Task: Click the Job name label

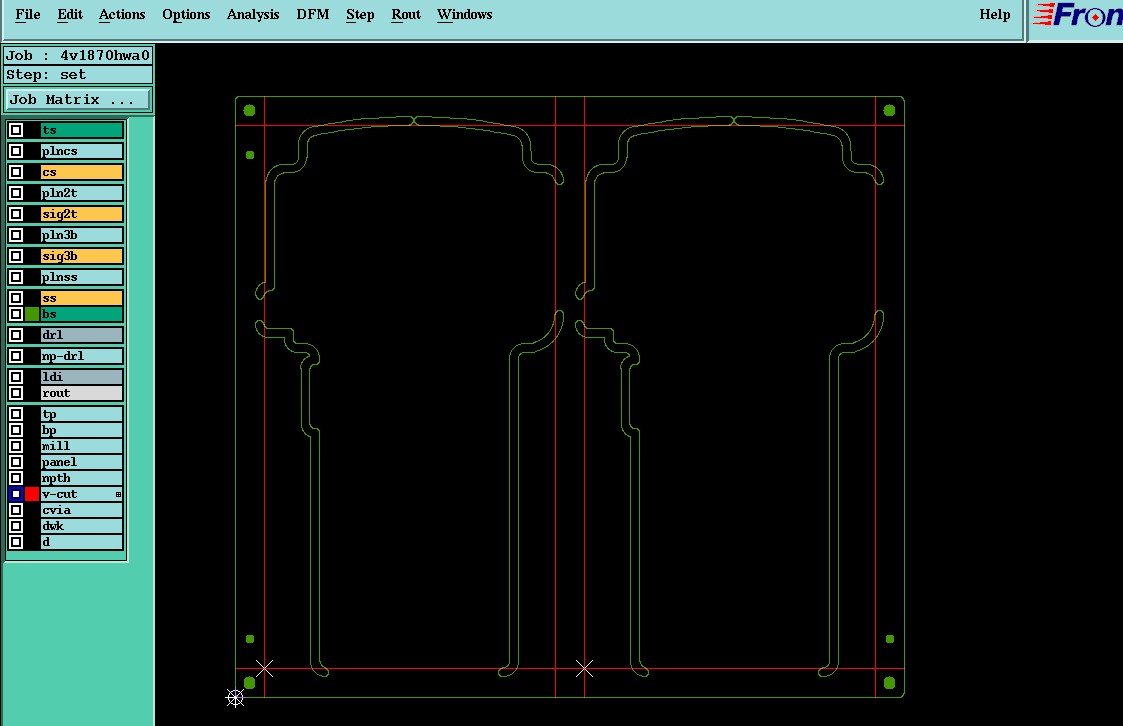Action: click(x=78, y=55)
